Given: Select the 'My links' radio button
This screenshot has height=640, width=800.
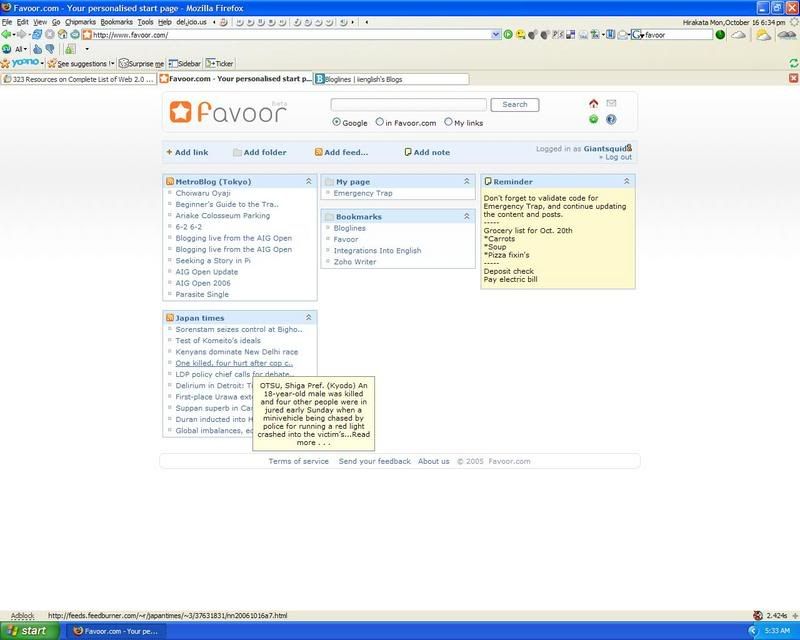Looking at the screenshot, I should coord(448,122).
